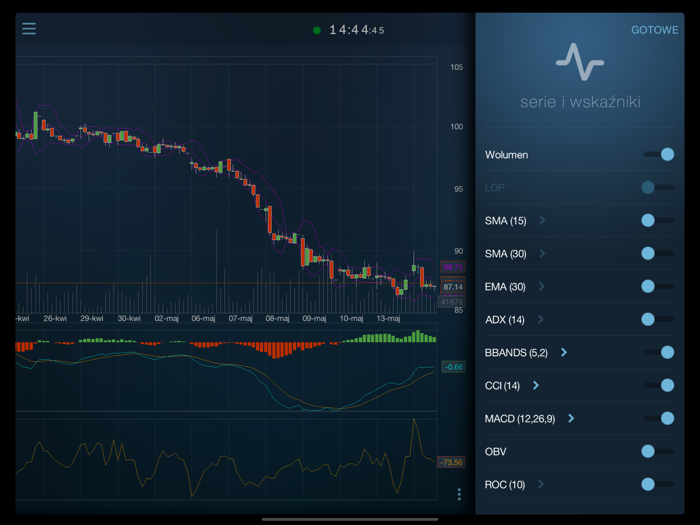Open SMA (30) parameters chevron
This screenshot has height=525, width=700.
coord(542,253)
